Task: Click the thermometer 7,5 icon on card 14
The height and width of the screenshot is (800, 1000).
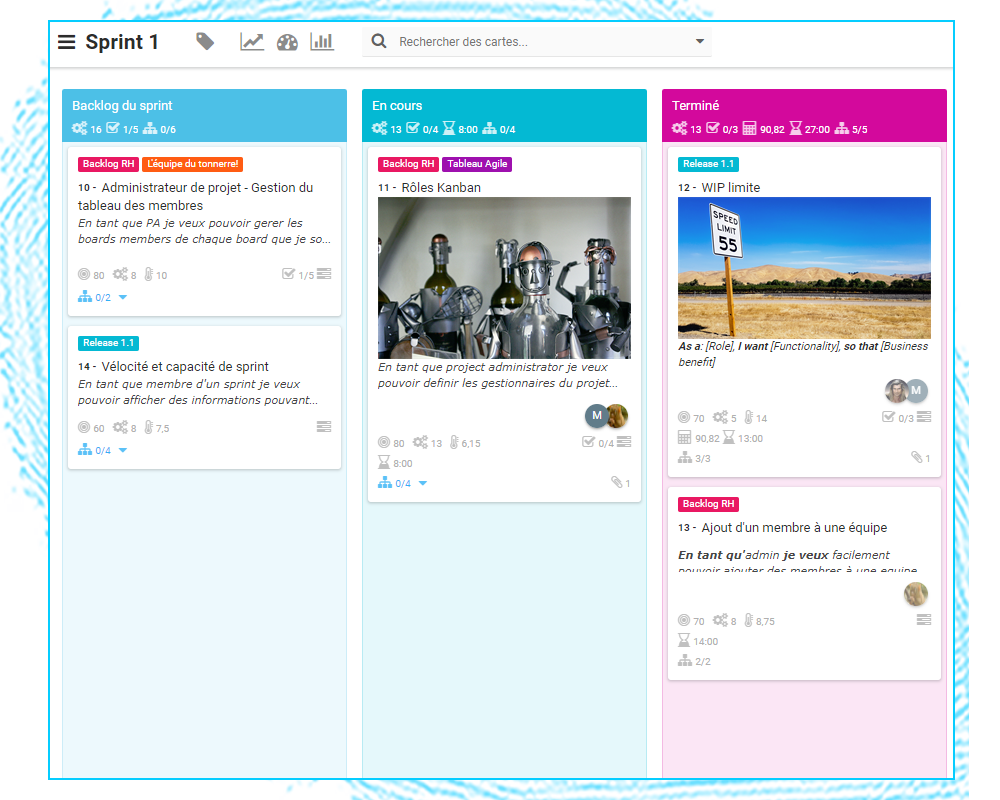Action: point(149,427)
